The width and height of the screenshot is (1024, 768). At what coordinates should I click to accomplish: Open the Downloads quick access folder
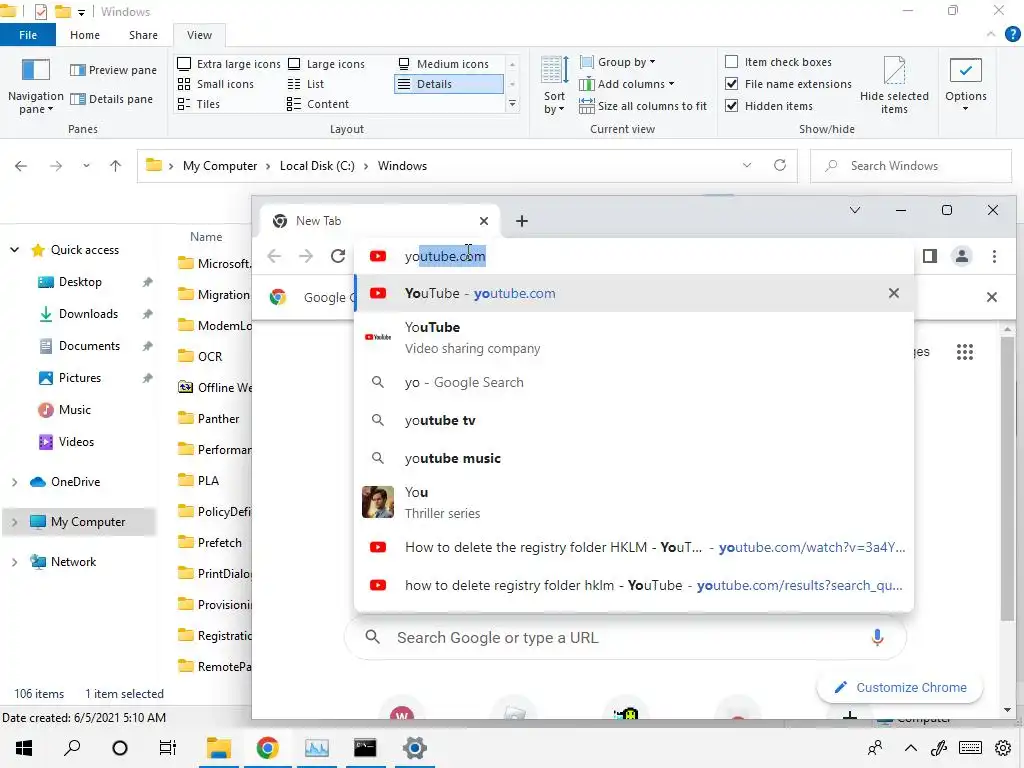[x=88, y=314]
